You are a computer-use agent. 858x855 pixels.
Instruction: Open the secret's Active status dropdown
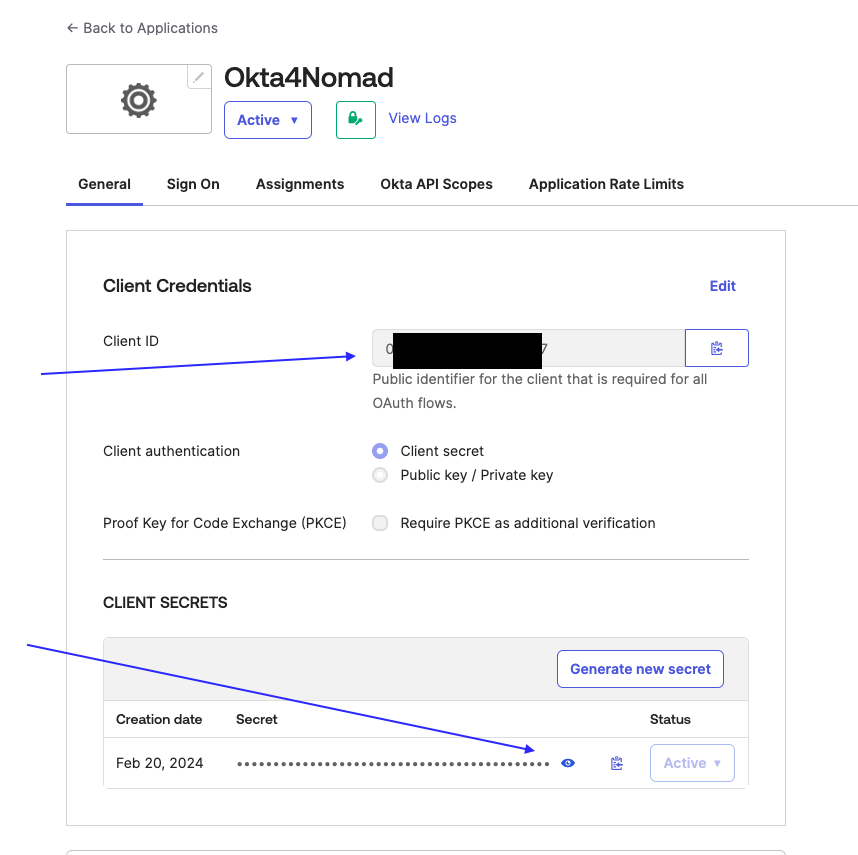[x=692, y=763]
